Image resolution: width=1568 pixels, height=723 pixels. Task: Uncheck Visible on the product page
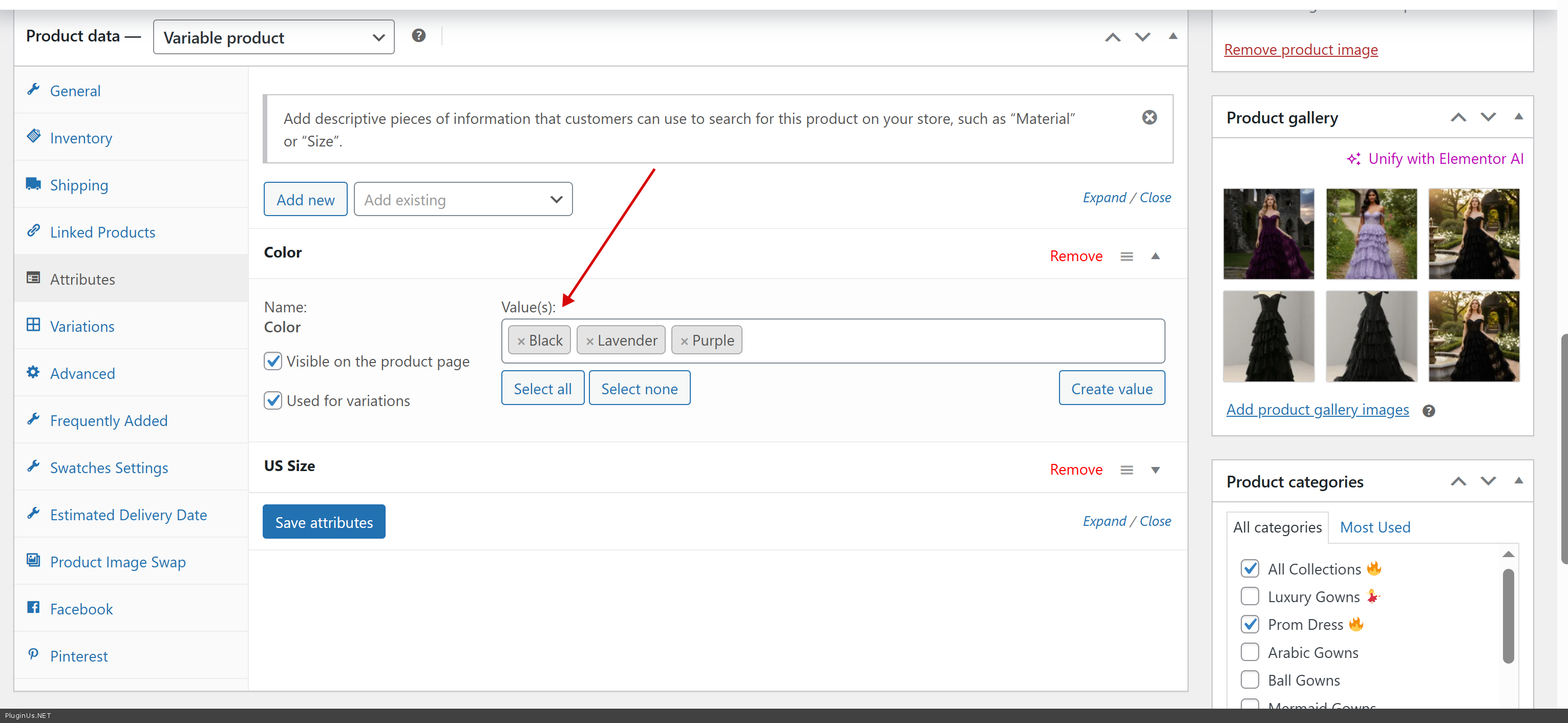point(273,361)
